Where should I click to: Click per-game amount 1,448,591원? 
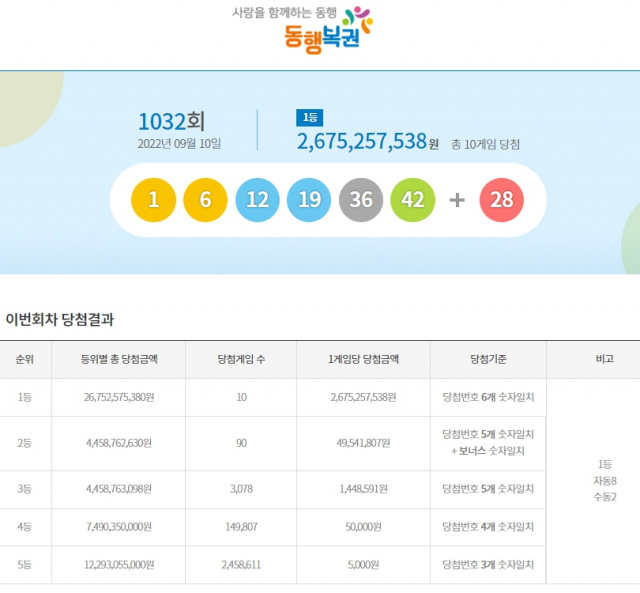363,489
